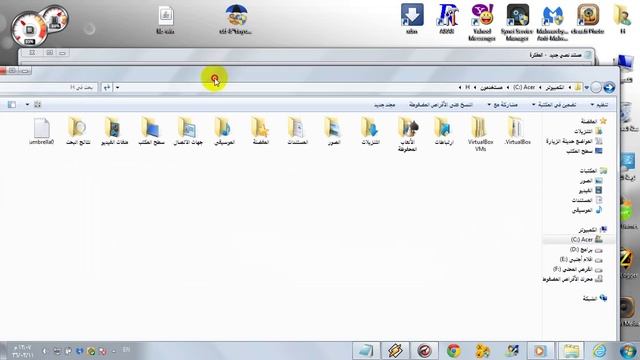Open the .VirtualBox folder
The width and height of the screenshot is (640, 360).
click(x=516, y=131)
